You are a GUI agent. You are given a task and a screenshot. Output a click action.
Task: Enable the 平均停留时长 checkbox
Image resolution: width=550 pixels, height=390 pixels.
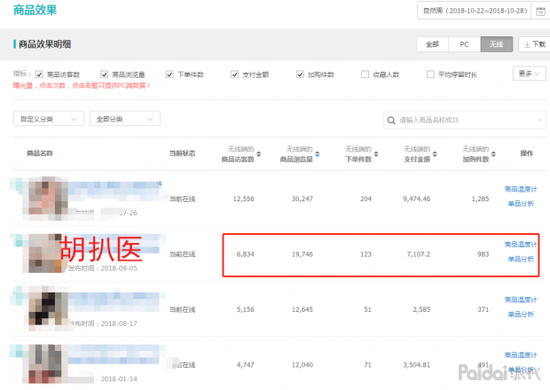coord(430,74)
